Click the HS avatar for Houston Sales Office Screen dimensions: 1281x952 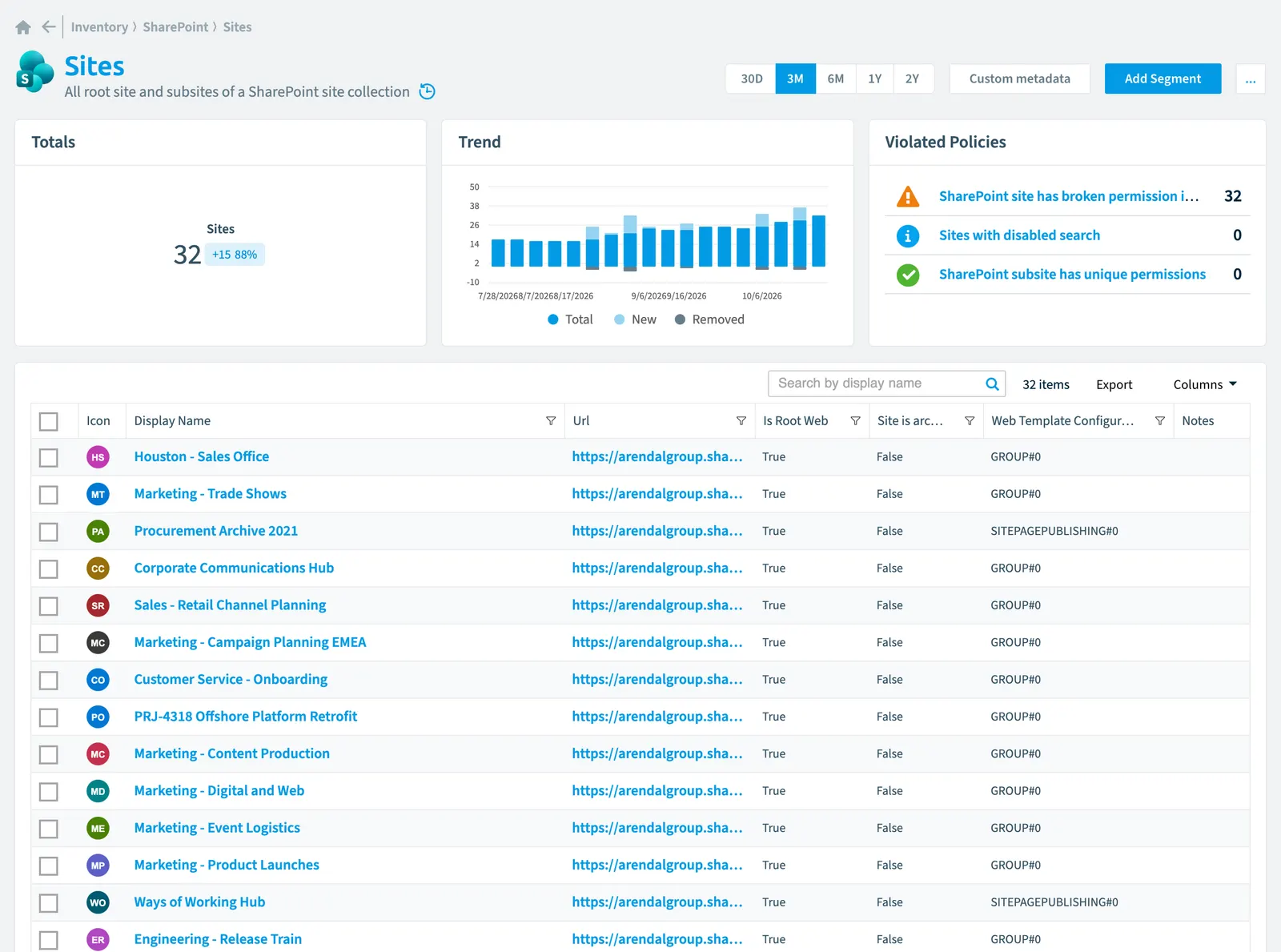click(98, 457)
